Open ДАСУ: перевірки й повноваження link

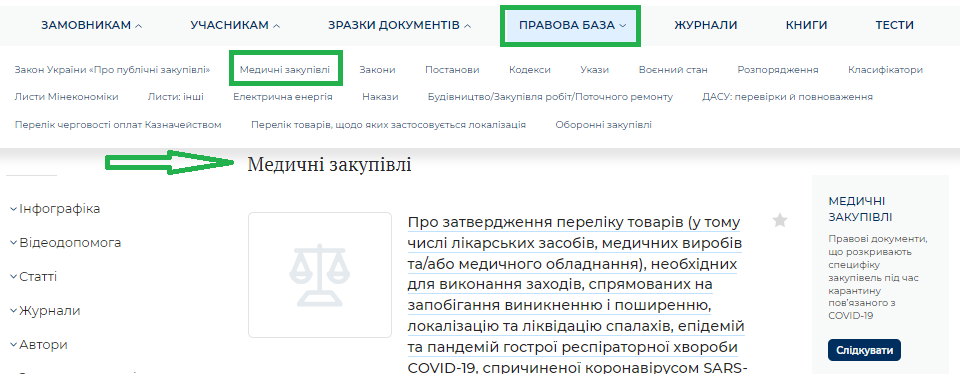pos(787,97)
